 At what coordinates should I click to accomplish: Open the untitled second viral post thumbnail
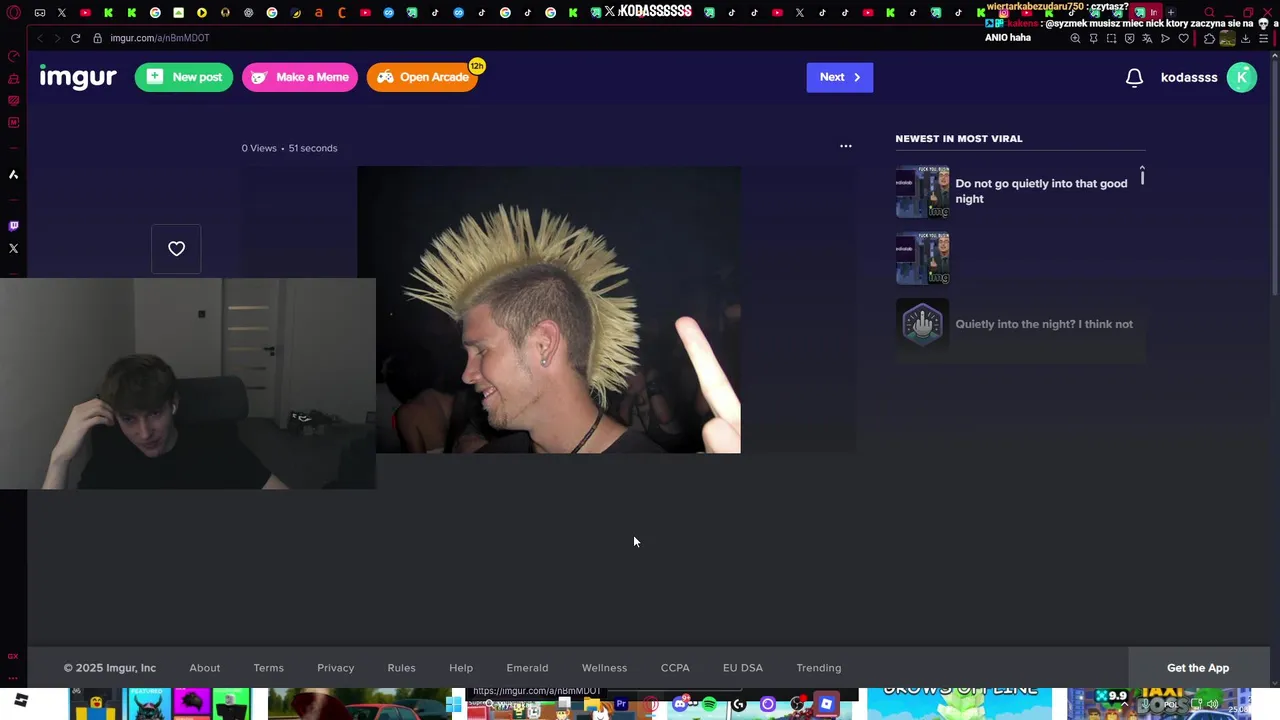(x=922, y=258)
